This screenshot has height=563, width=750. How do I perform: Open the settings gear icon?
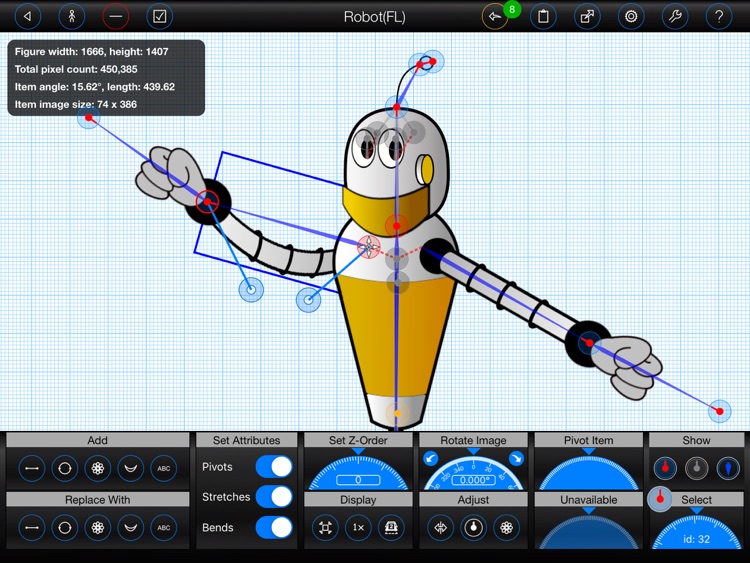(631, 17)
